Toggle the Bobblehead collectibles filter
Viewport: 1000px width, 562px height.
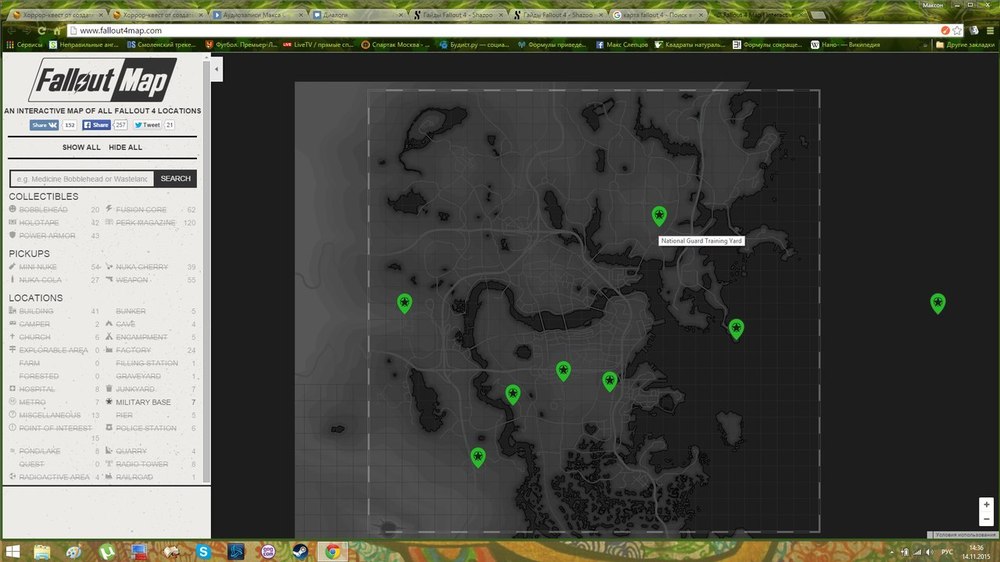(43, 209)
